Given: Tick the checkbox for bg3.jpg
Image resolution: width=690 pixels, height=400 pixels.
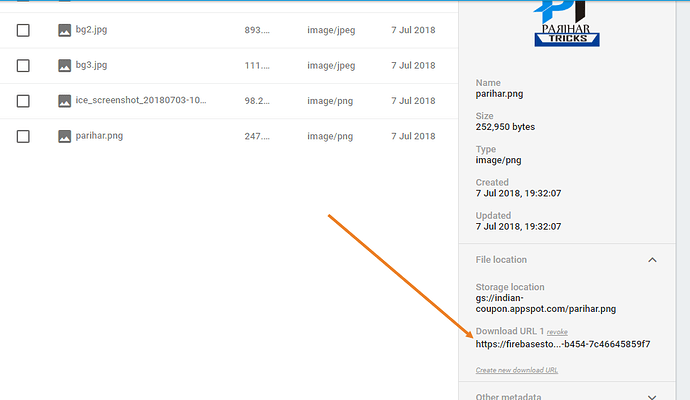Looking at the screenshot, I should [x=23, y=66].
